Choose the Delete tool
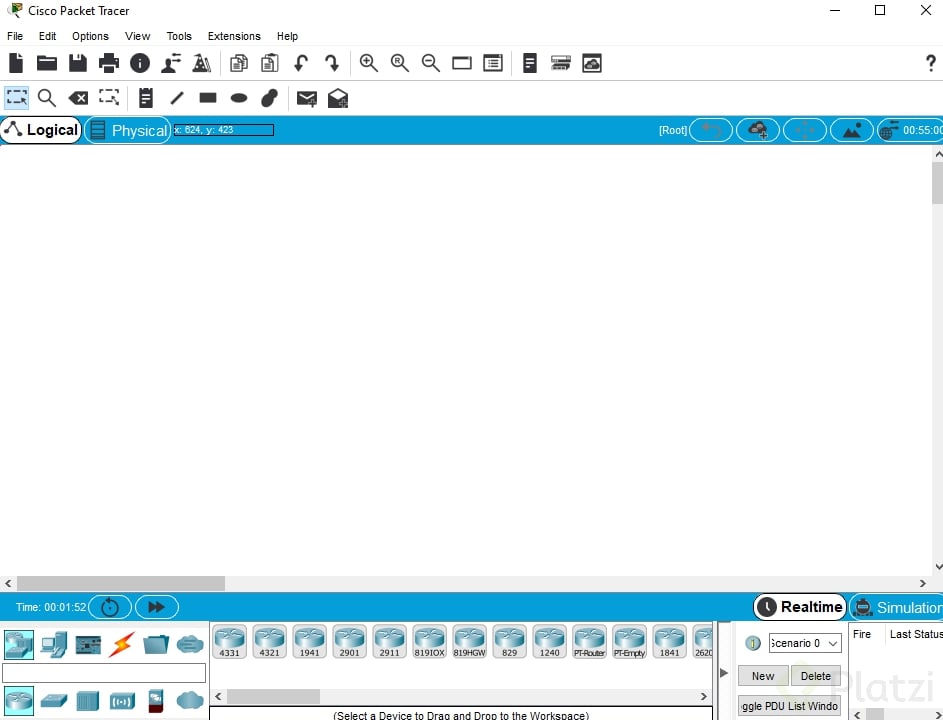This screenshot has height=720, width=943. 78,97
